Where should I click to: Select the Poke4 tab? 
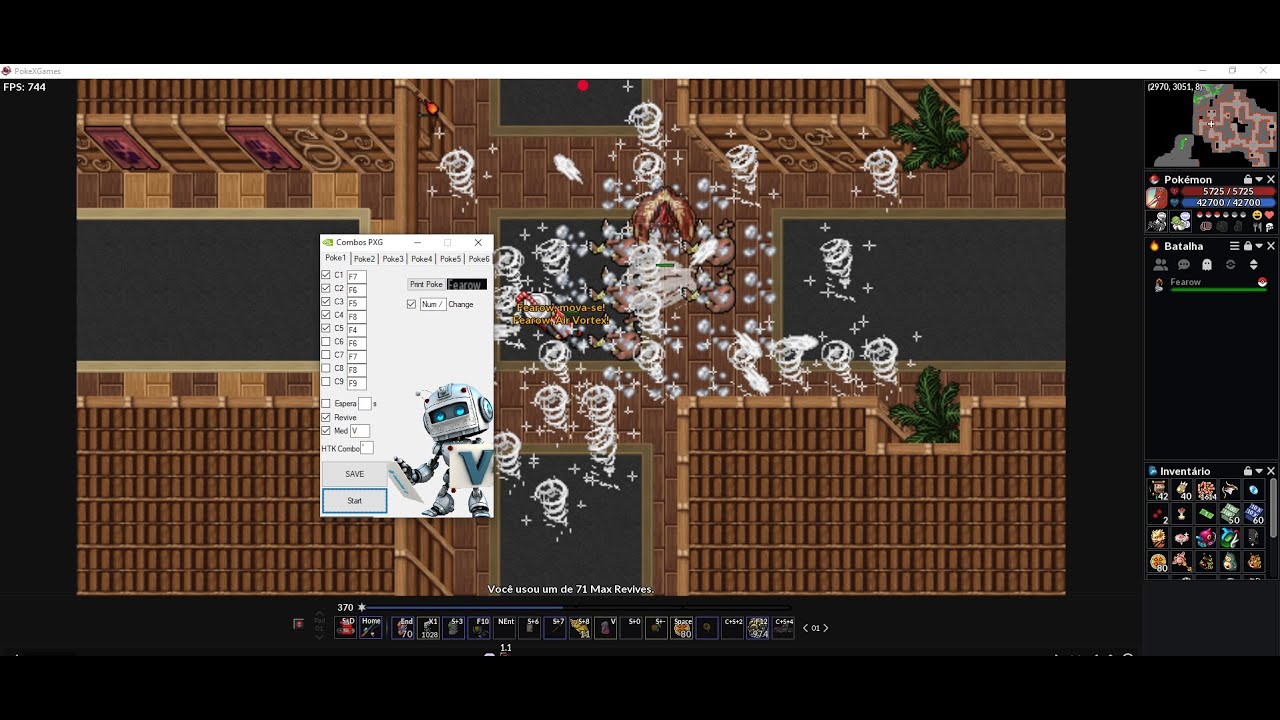(422, 259)
